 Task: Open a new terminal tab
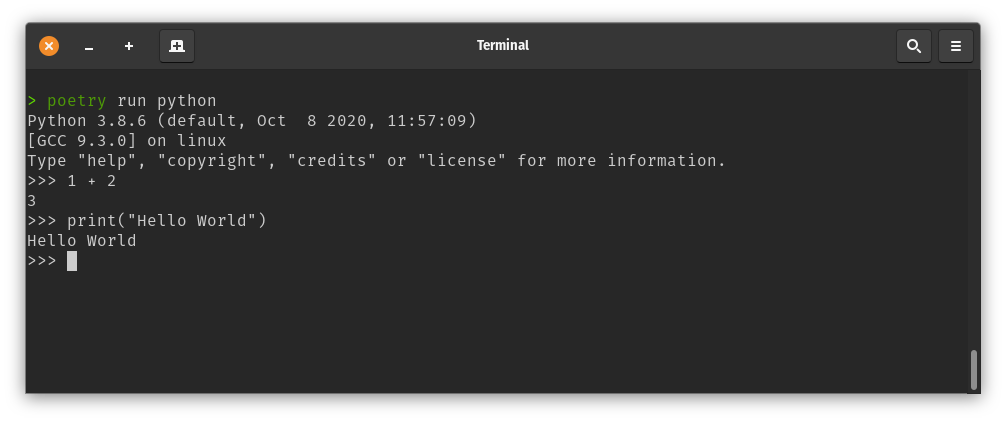click(177, 46)
